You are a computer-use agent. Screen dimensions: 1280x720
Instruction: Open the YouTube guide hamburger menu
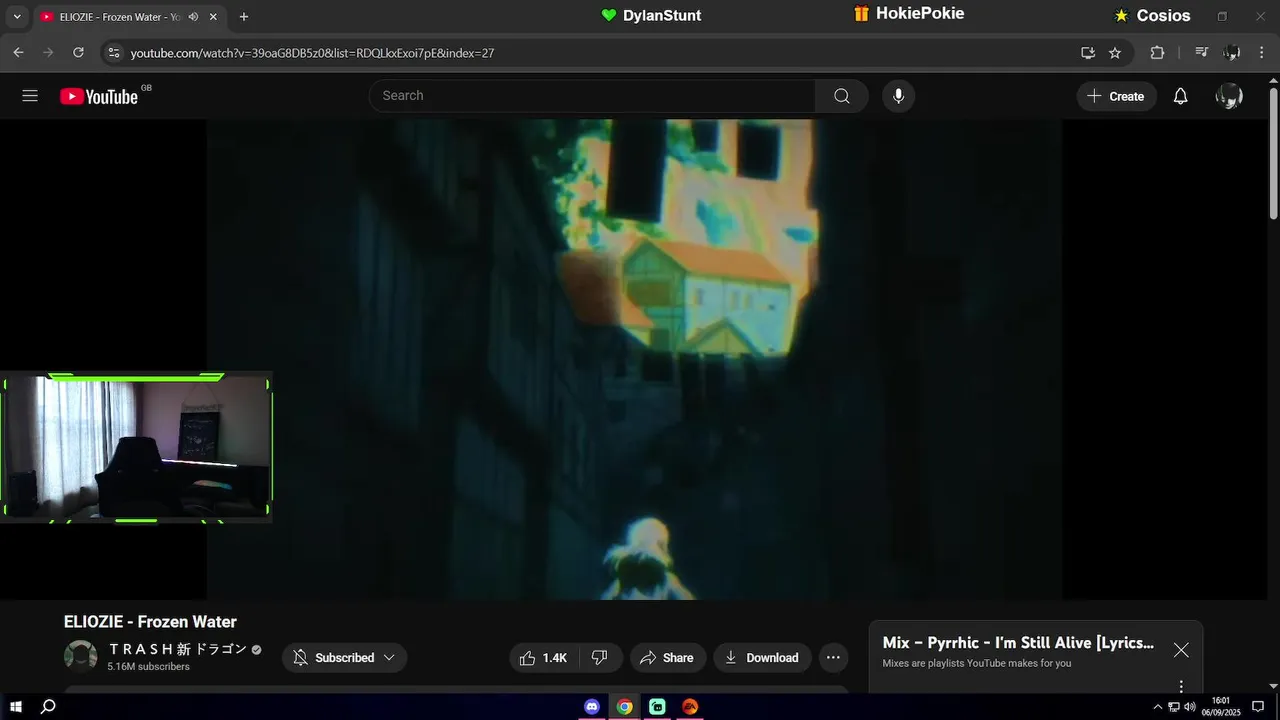point(30,96)
